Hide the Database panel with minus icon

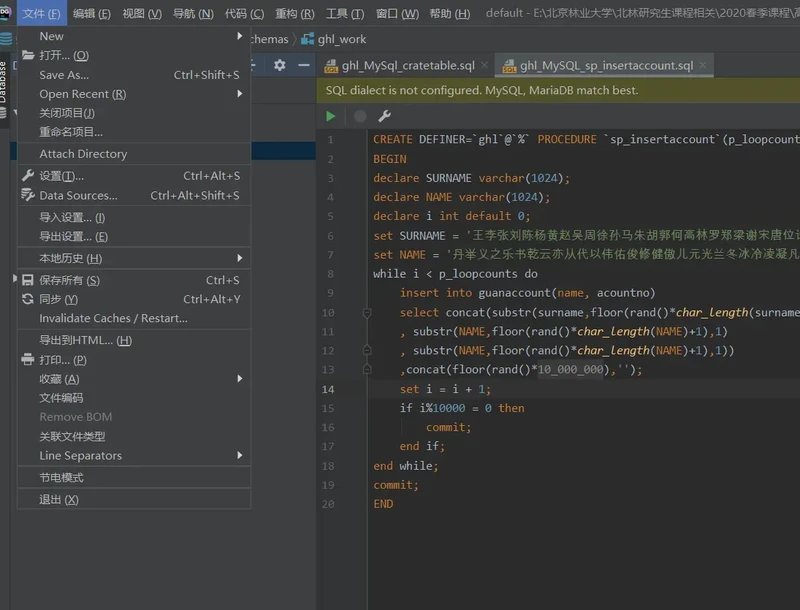point(304,65)
